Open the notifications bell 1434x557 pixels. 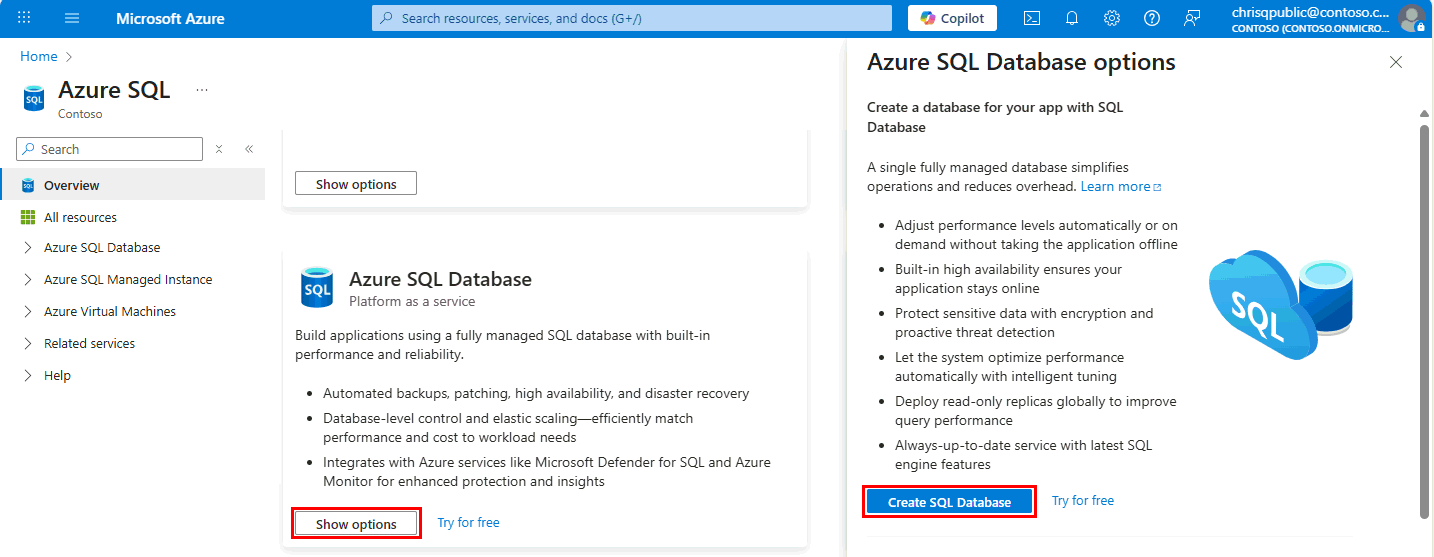tap(1072, 18)
